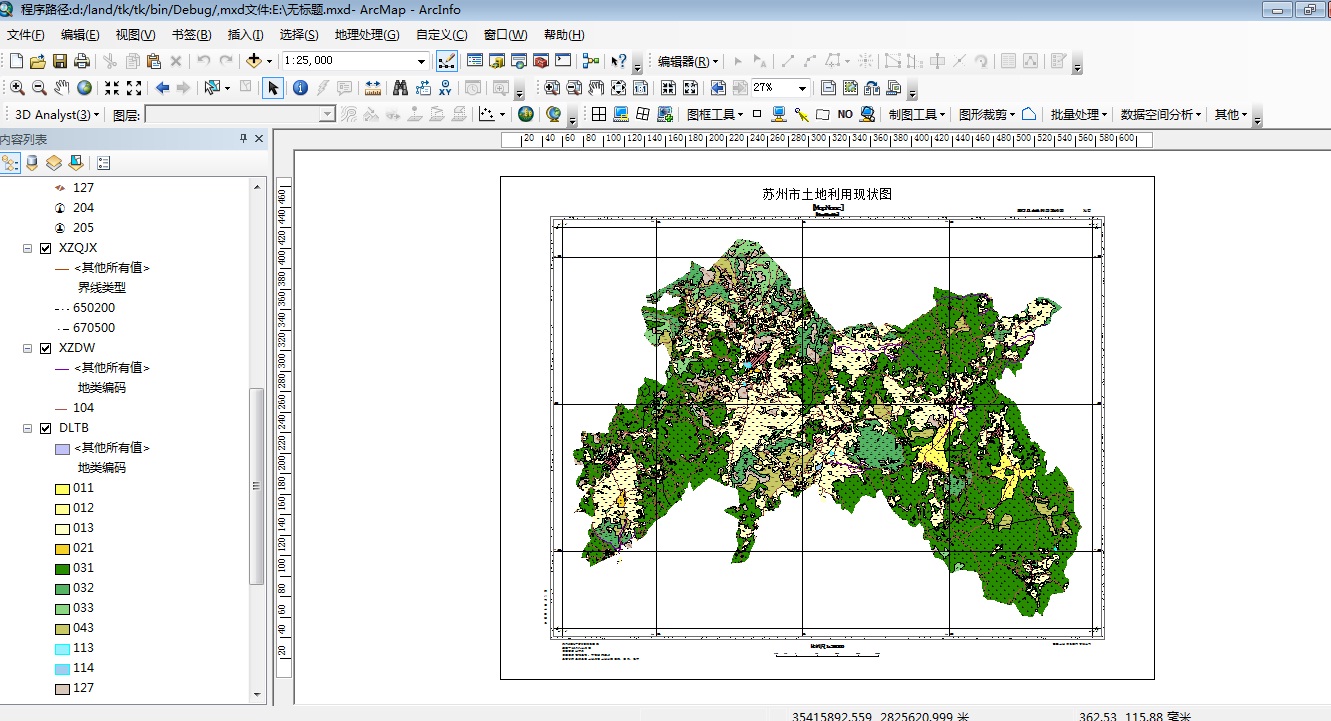Open the 地理处理 geoprocessing menu
The height and width of the screenshot is (721, 1331).
tap(367, 34)
